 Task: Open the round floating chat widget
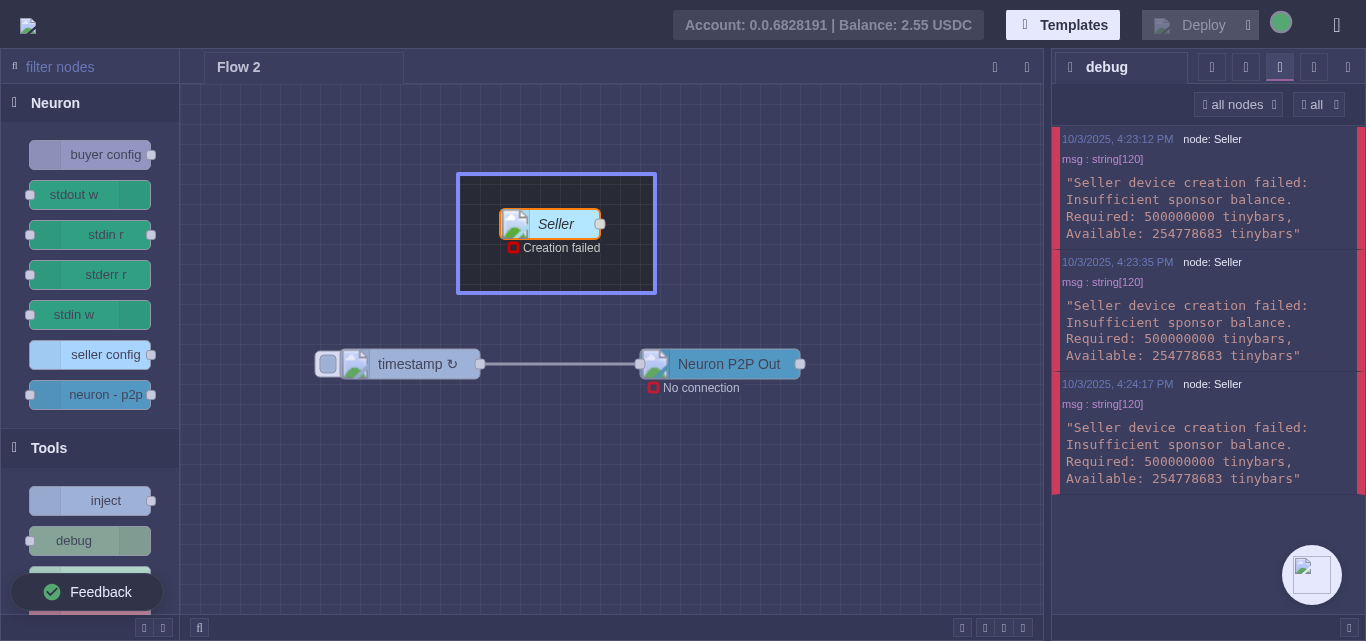point(1311,575)
